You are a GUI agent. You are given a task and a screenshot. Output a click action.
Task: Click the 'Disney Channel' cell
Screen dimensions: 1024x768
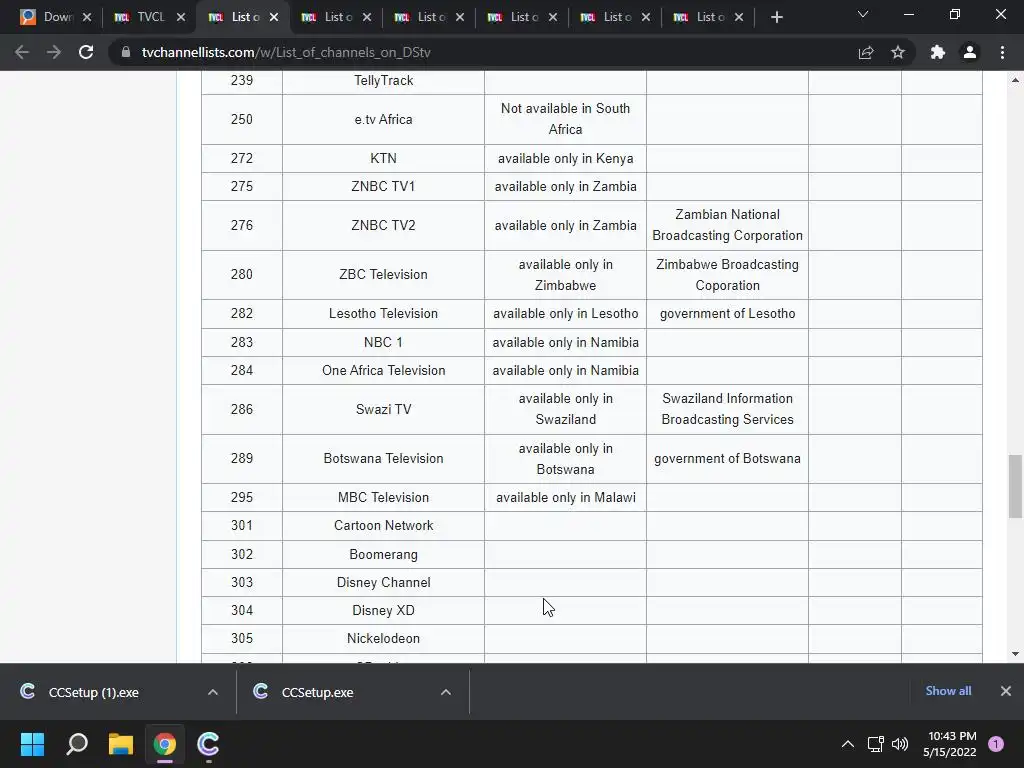[383, 583]
